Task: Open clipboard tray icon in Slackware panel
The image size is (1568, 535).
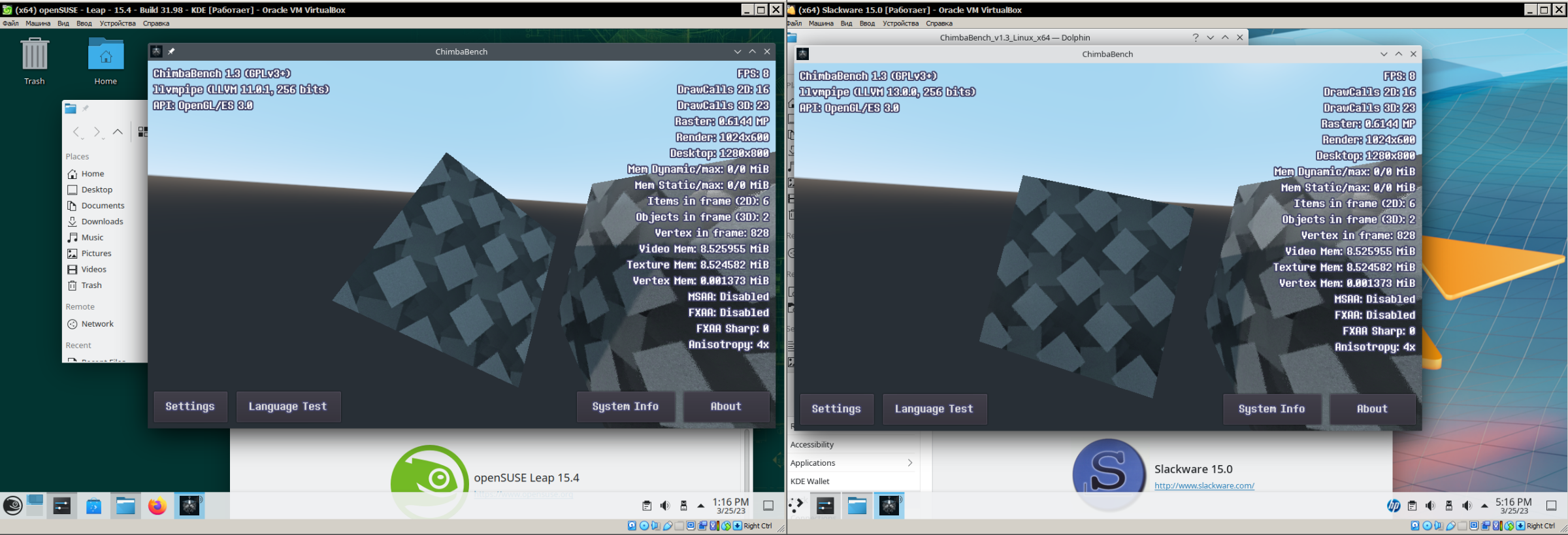Action: 1412,506
